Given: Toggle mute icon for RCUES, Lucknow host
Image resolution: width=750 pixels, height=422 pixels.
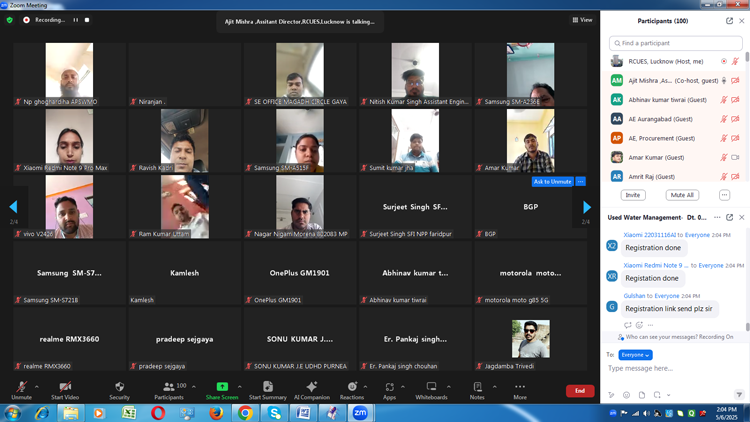Looking at the screenshot, I should tap(735, 61).
